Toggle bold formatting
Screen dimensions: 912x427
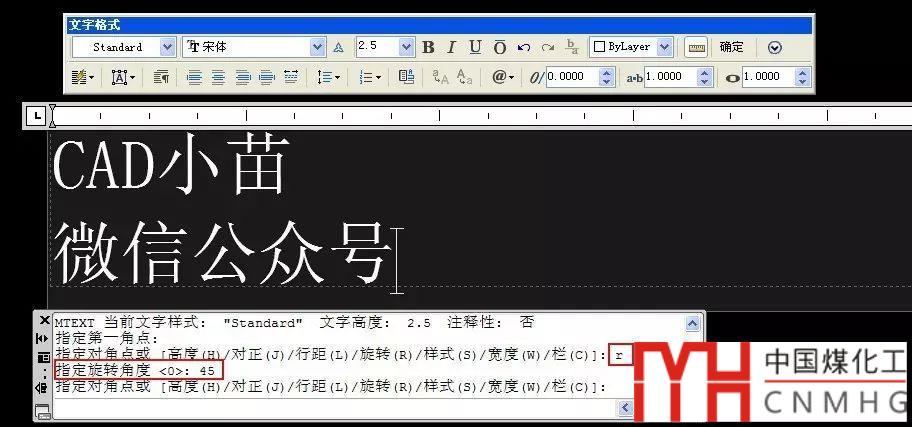pyautogui.click(x=428, y=48)
